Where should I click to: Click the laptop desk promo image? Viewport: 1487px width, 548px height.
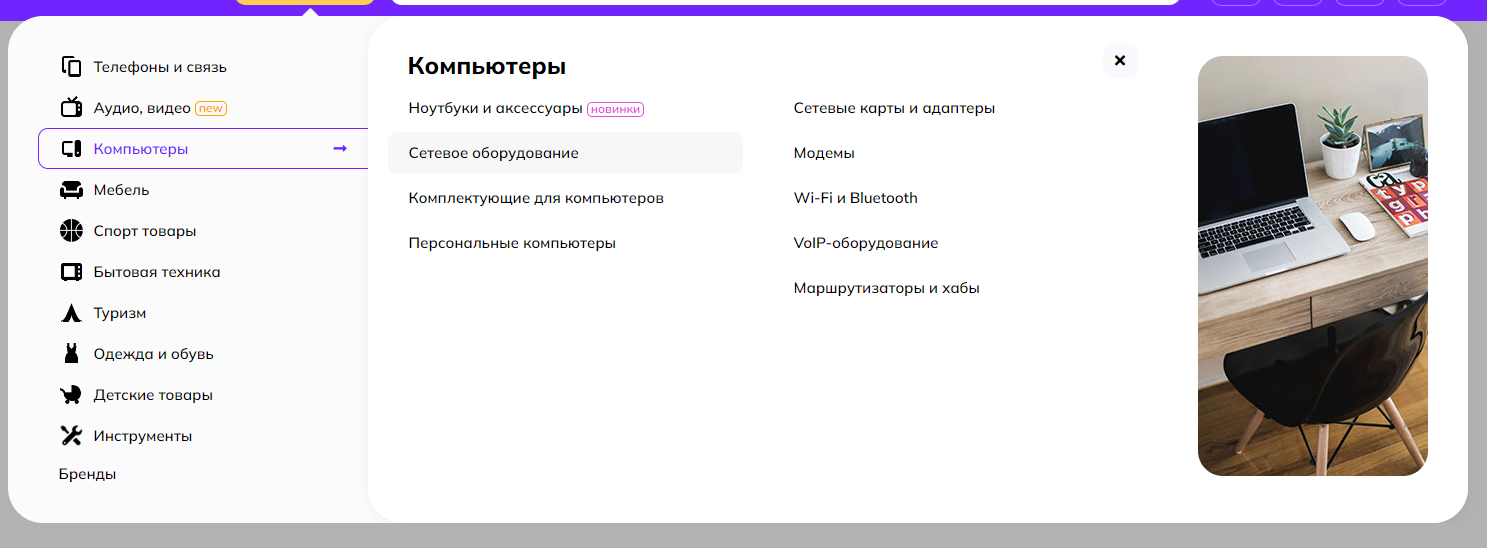pos(1312,266)
